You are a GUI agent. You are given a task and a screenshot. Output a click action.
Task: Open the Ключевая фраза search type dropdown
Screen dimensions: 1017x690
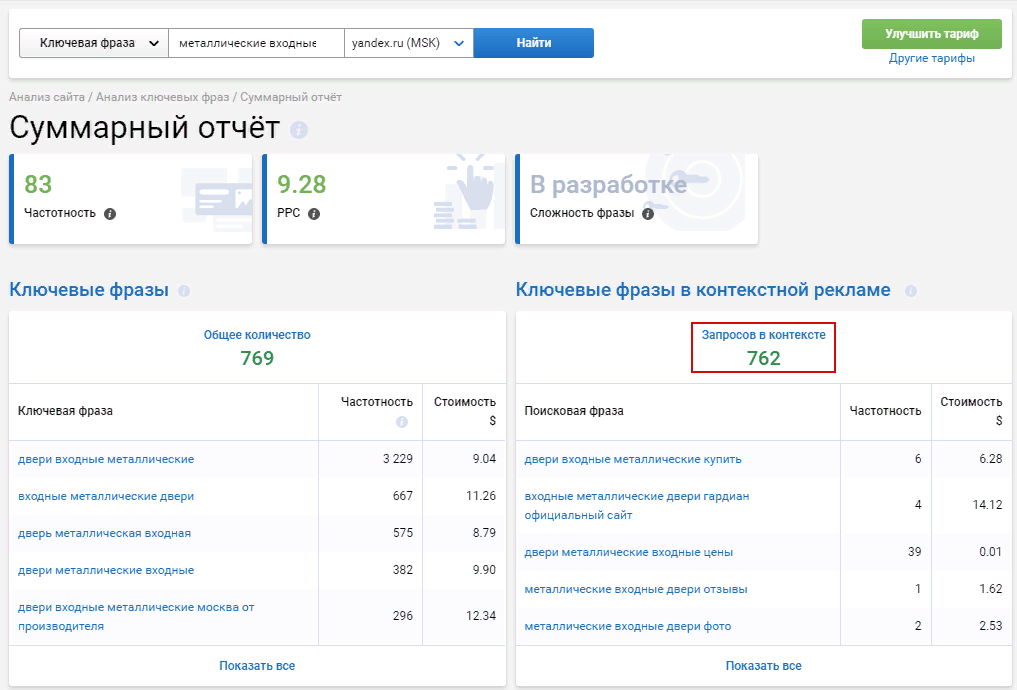pos(94,43)
